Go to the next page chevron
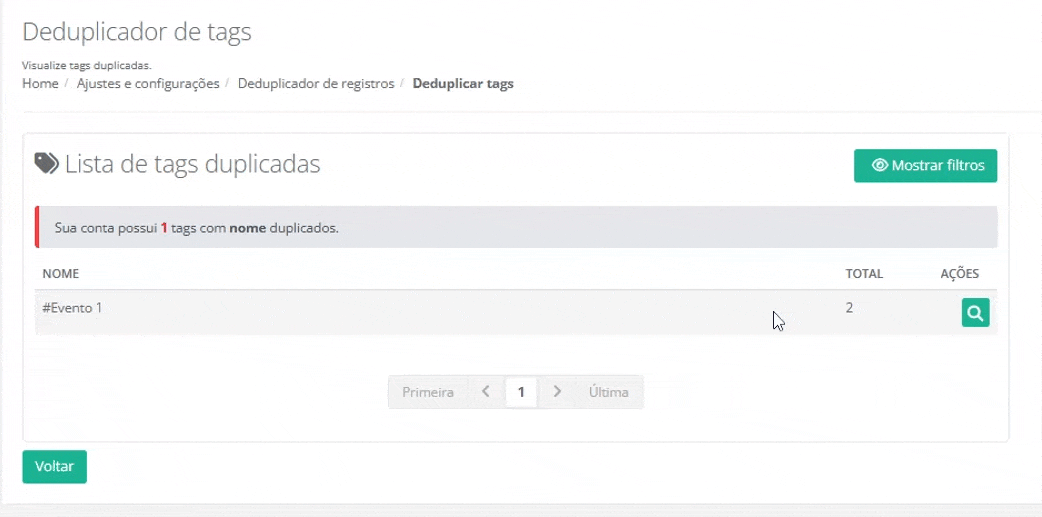This screenshot has width=1042, height=517. (x=557, y=392)
